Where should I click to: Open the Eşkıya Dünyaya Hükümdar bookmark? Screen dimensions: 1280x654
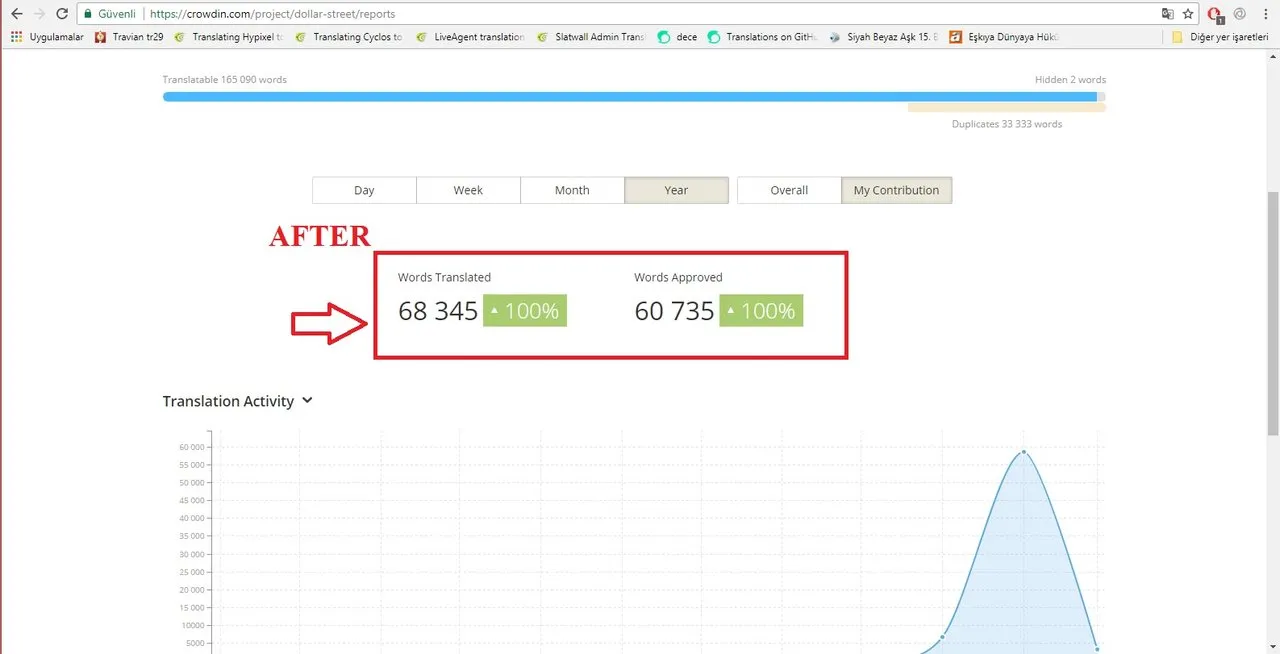1004,37
